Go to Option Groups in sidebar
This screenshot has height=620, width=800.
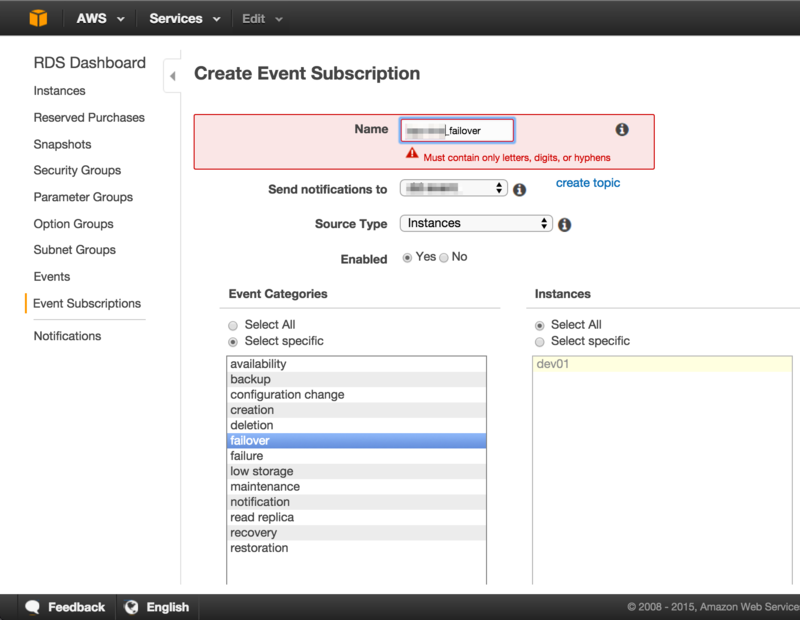[x=73, y=224]
